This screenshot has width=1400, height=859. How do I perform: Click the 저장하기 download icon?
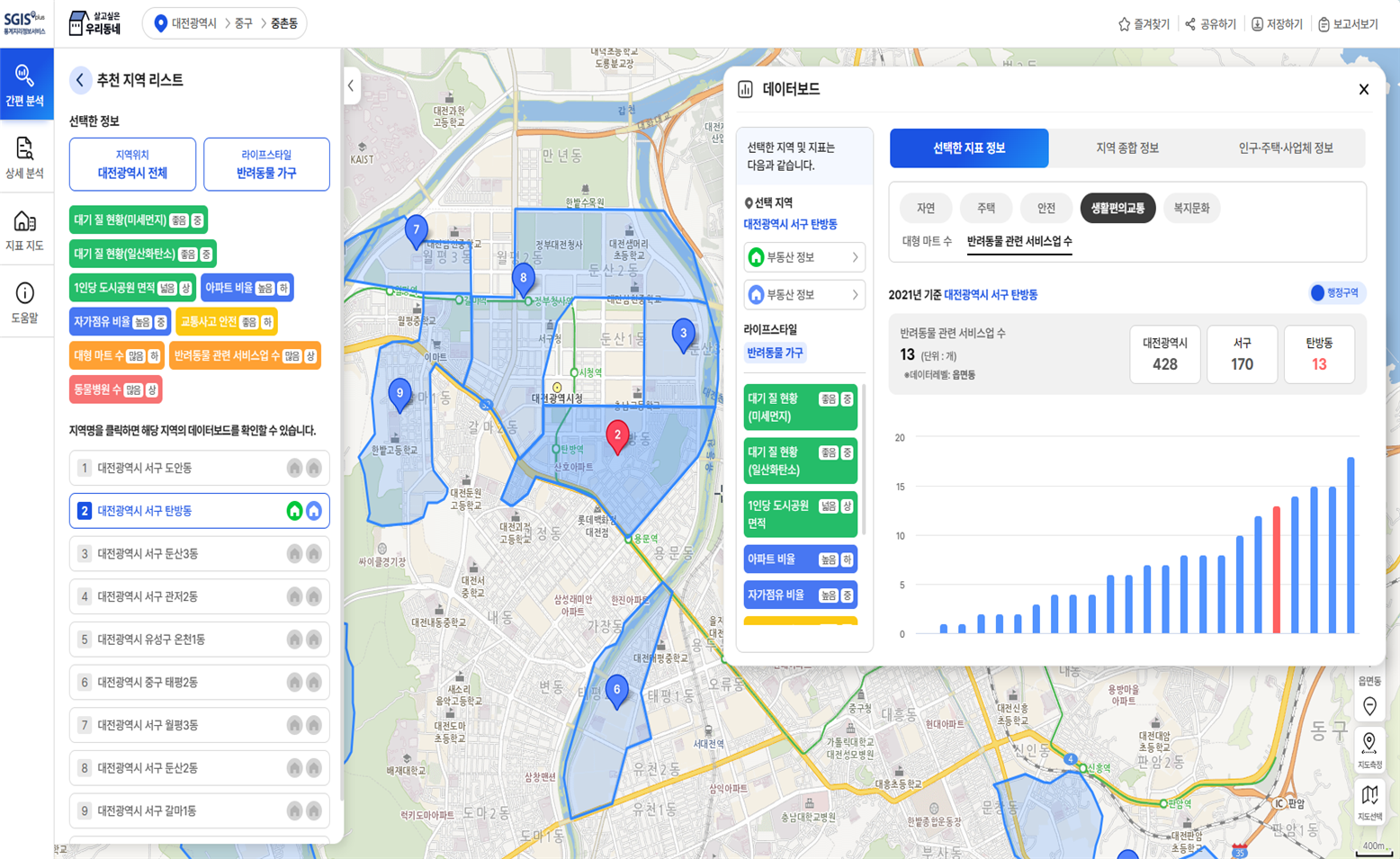point(1257,24)
